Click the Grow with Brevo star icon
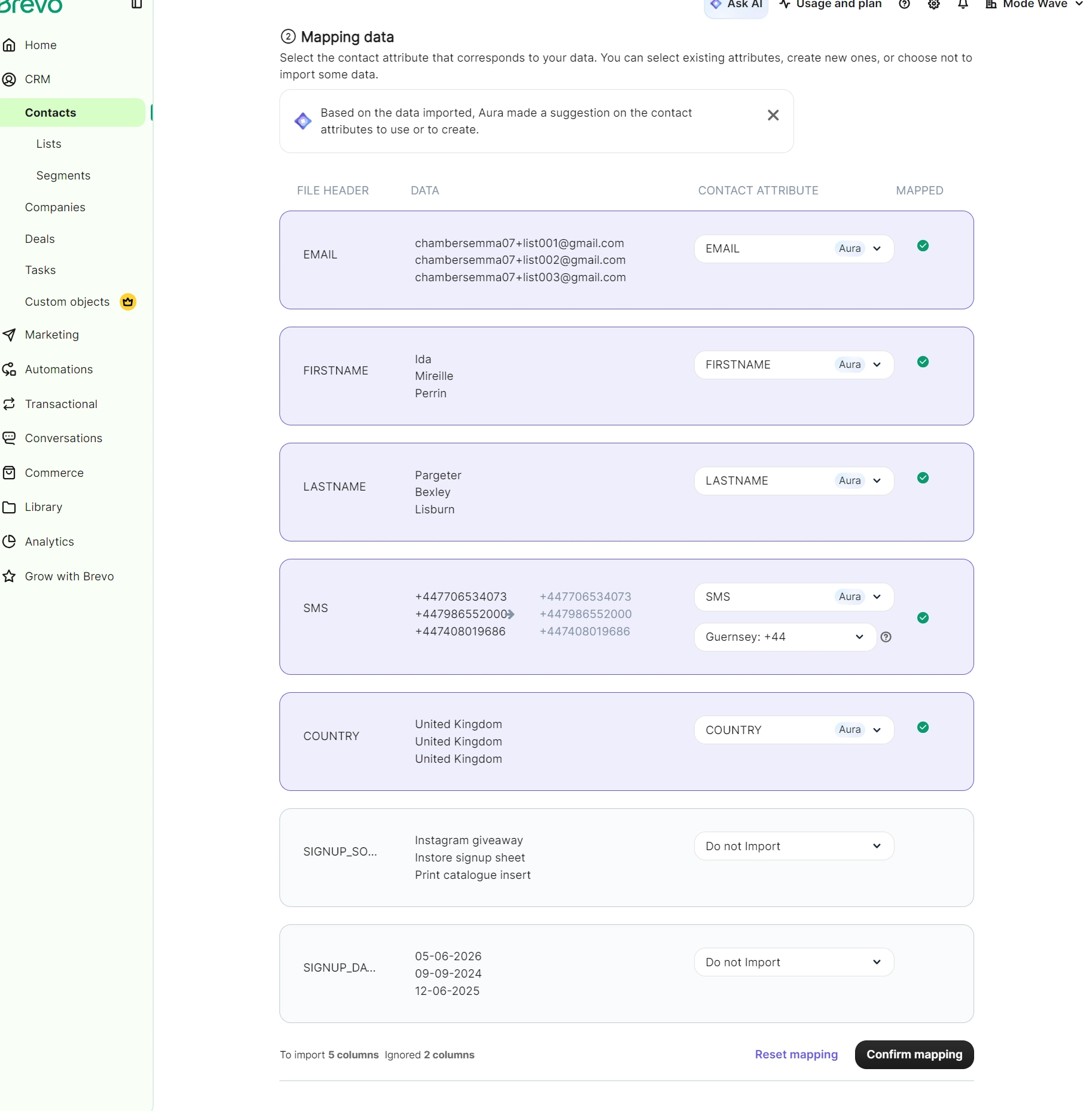 [9, 576]
